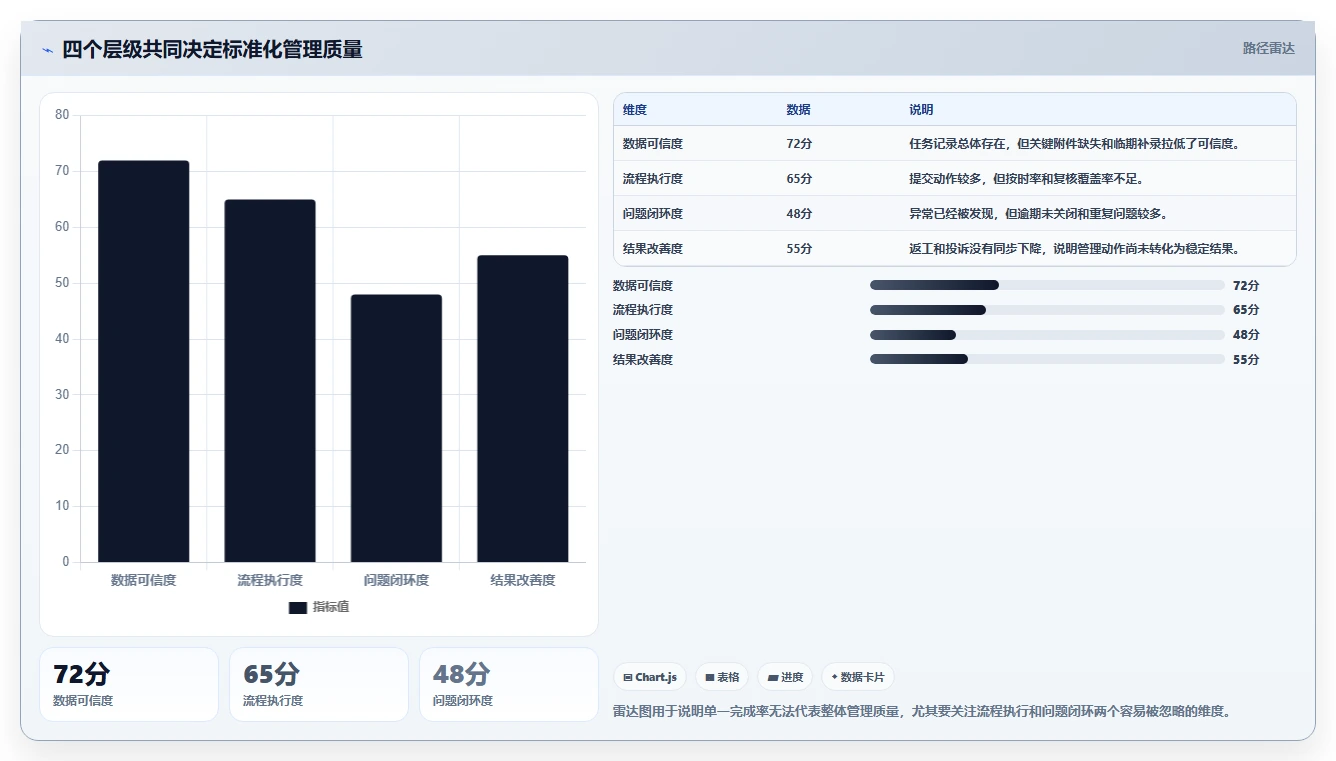Click the 48分 value right of the progress bars

point(1246,335)
